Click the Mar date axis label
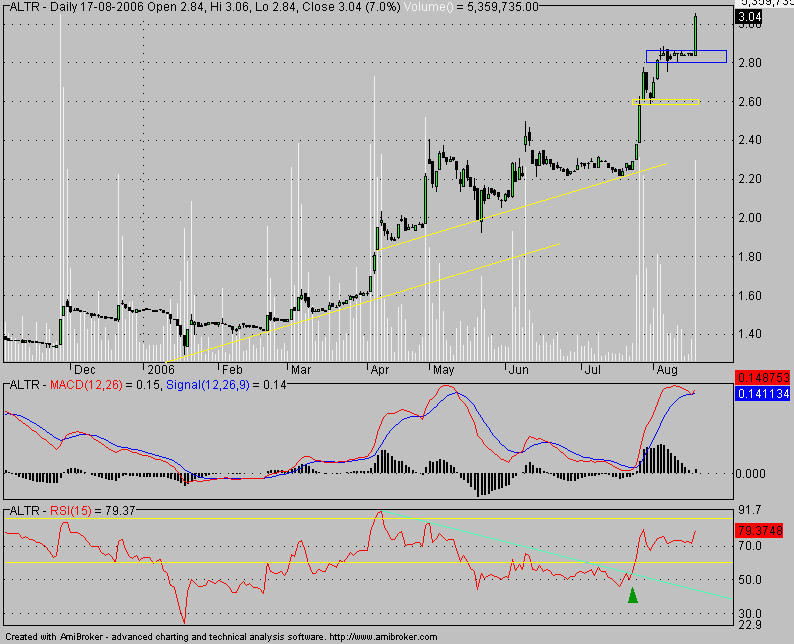The height and width of the screenshot is (644, 794). click(301, 370)
